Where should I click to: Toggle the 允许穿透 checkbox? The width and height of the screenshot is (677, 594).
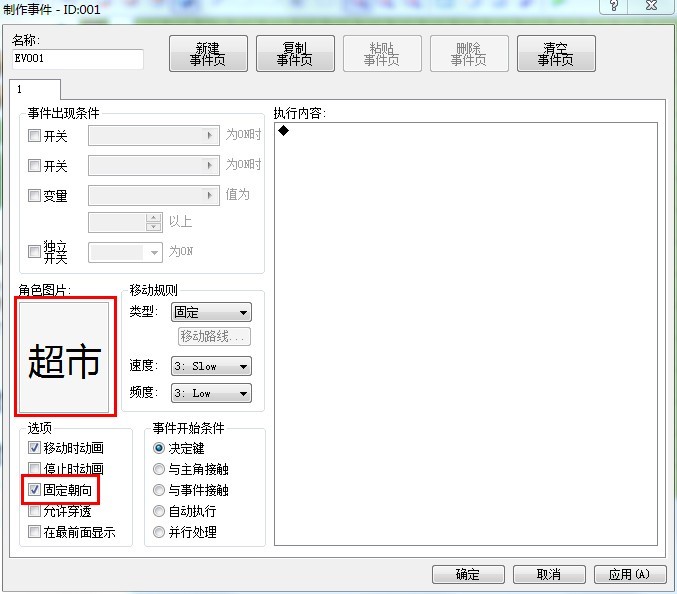(34, 511)
